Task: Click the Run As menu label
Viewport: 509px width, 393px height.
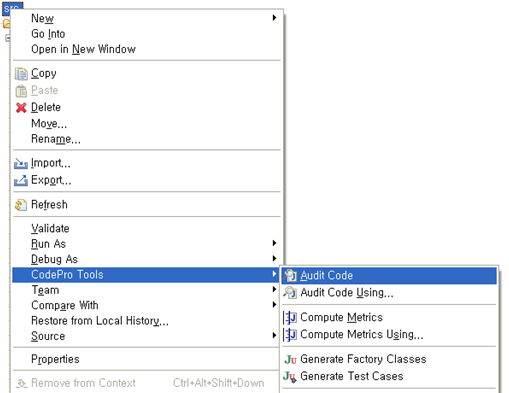Action: tap(48, 244)
